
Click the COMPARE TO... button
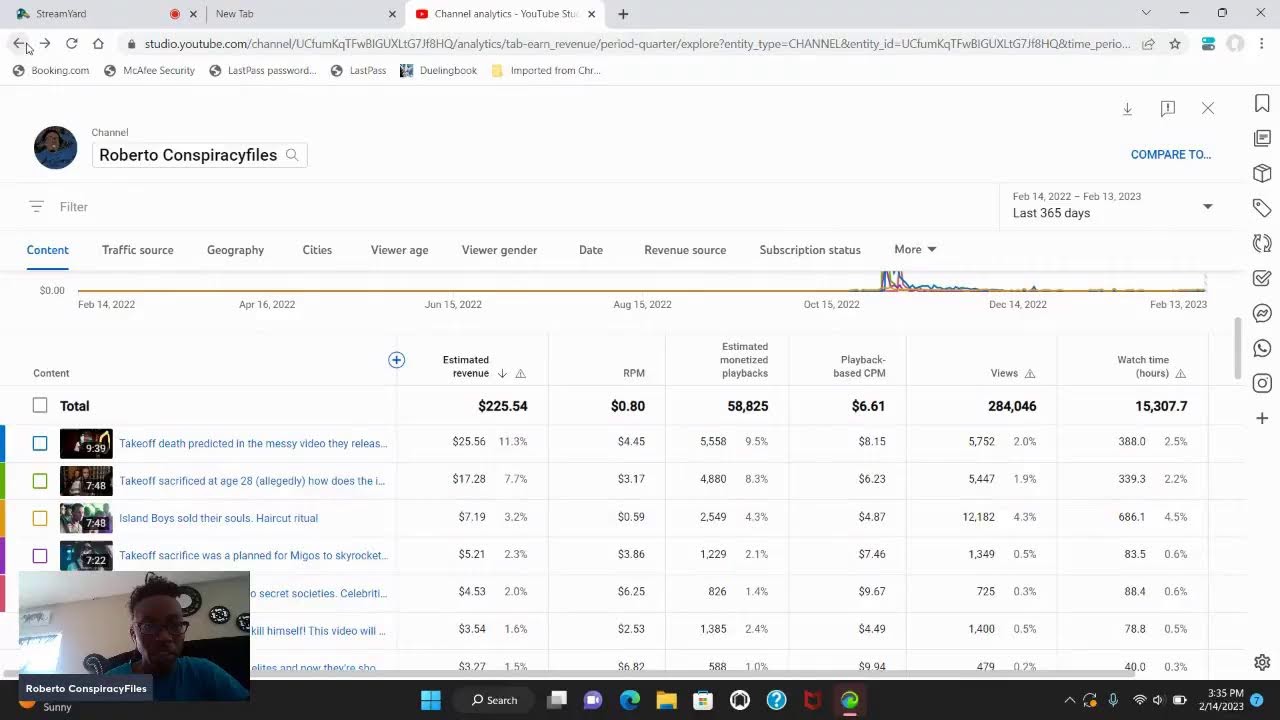point(1171,155)
